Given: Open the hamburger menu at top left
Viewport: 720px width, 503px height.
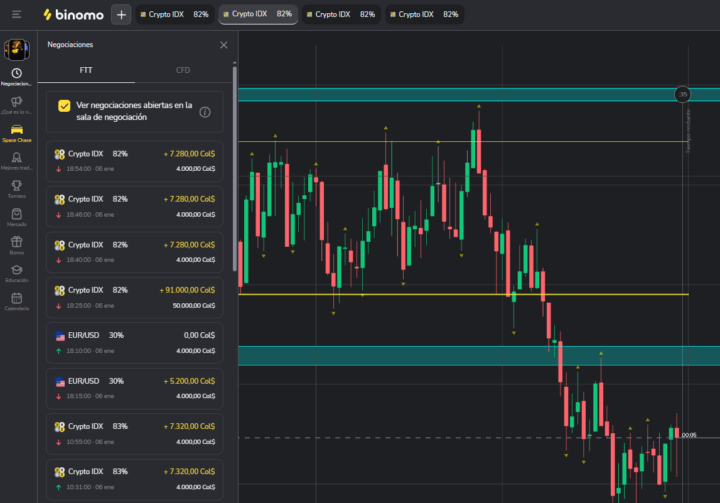Looking at the screenshot, I should [x=16, y=14].
